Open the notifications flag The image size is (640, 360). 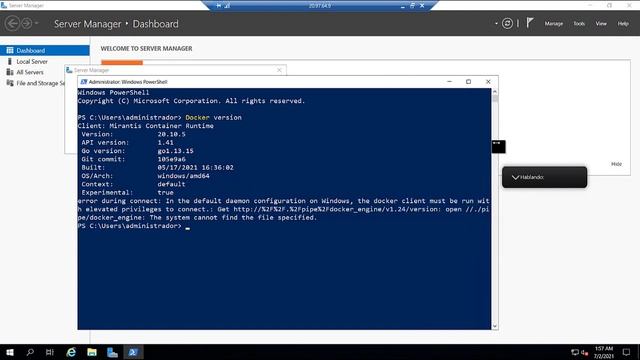(x=530, y=23)
